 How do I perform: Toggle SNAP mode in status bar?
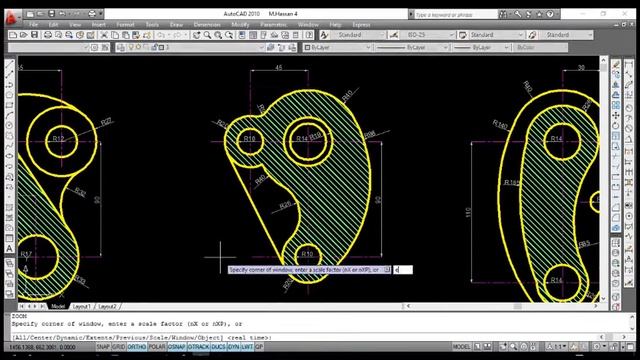tap(103, 347)
